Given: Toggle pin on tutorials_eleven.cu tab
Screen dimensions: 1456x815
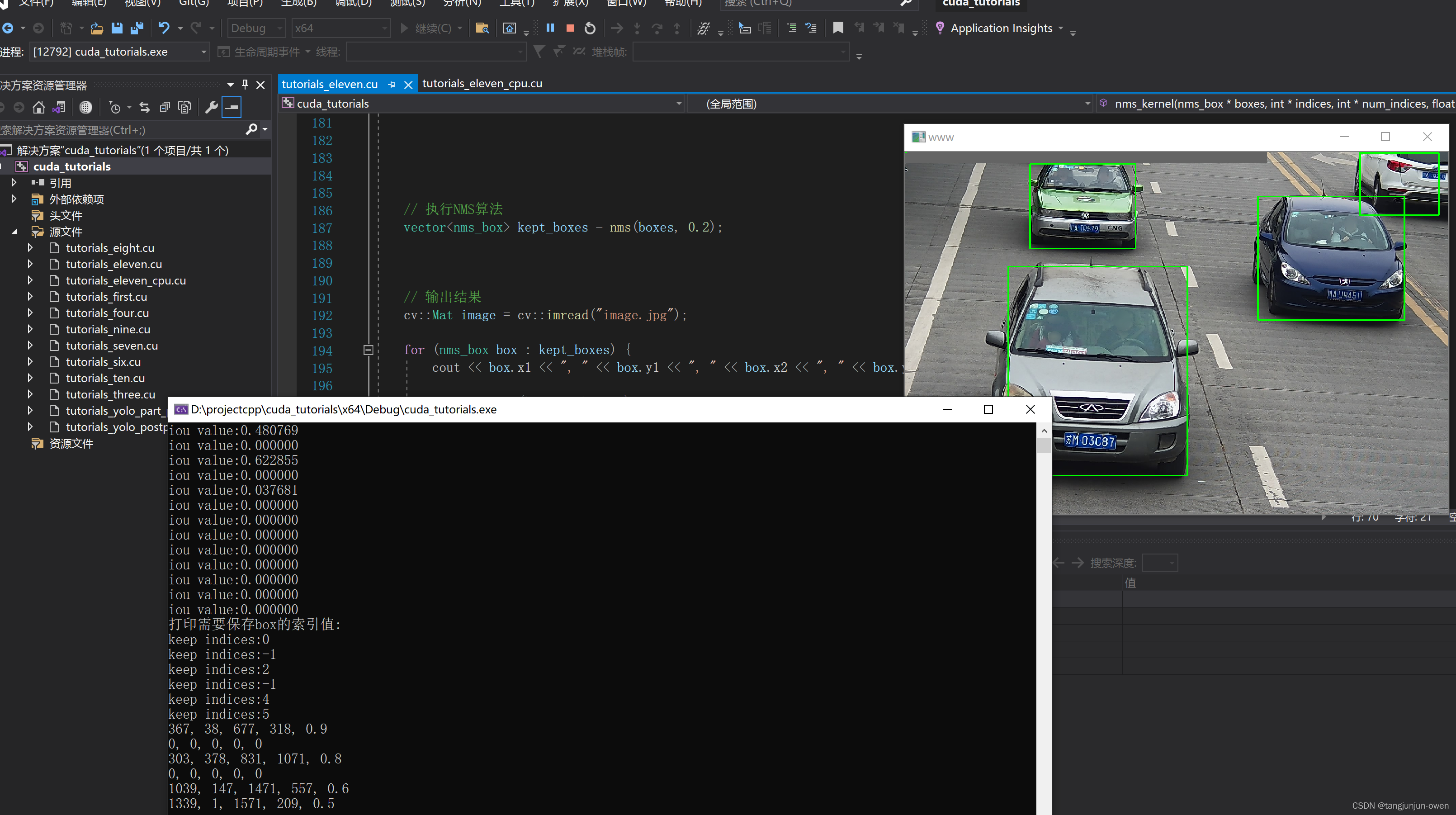Looking at the screenshot, I should (392, 84).
